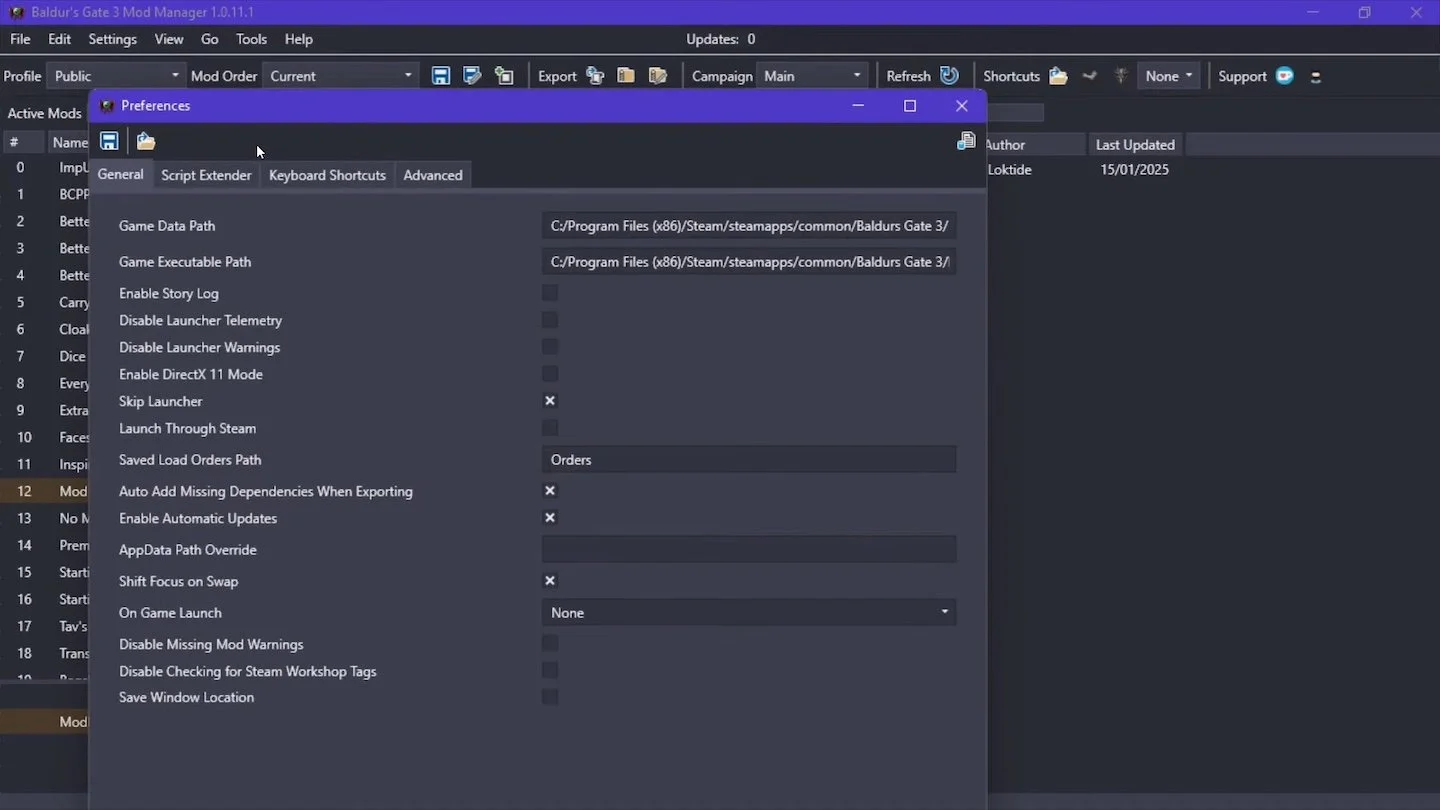The image size is (1440, 810).
Task: Save preferences with the floppy disk icon
Action: click(x=109, y=141)
